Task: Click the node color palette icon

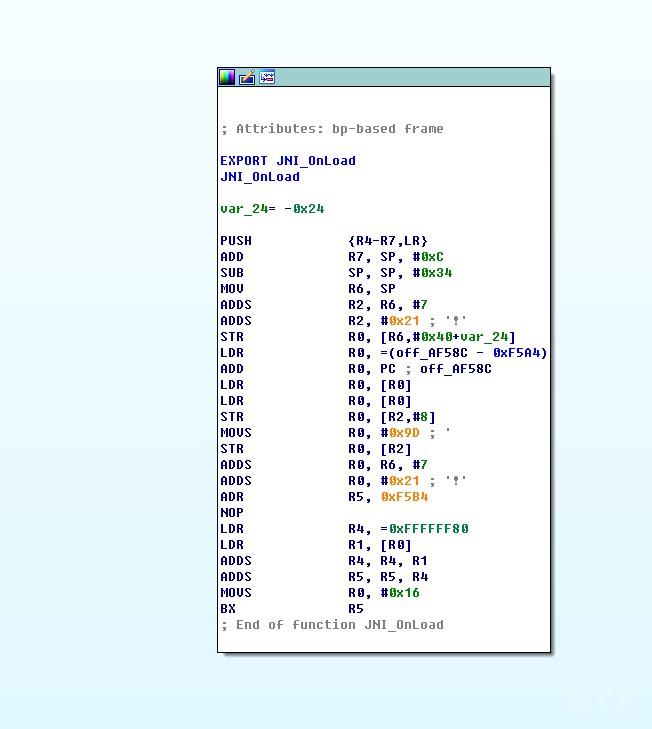Action: pyautogui.click(x=227, y=77)
